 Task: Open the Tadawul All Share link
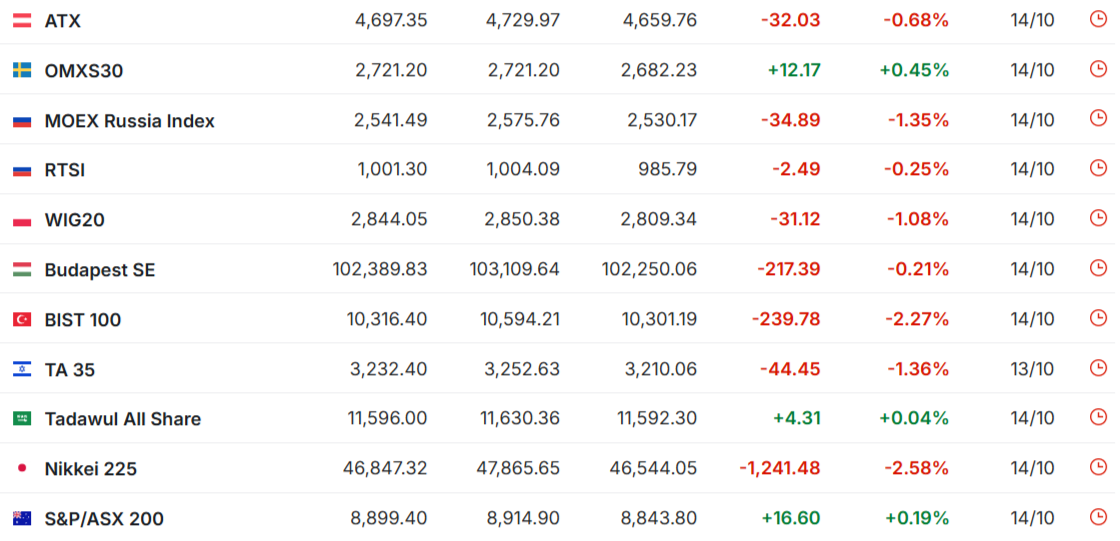click(123, 419)
